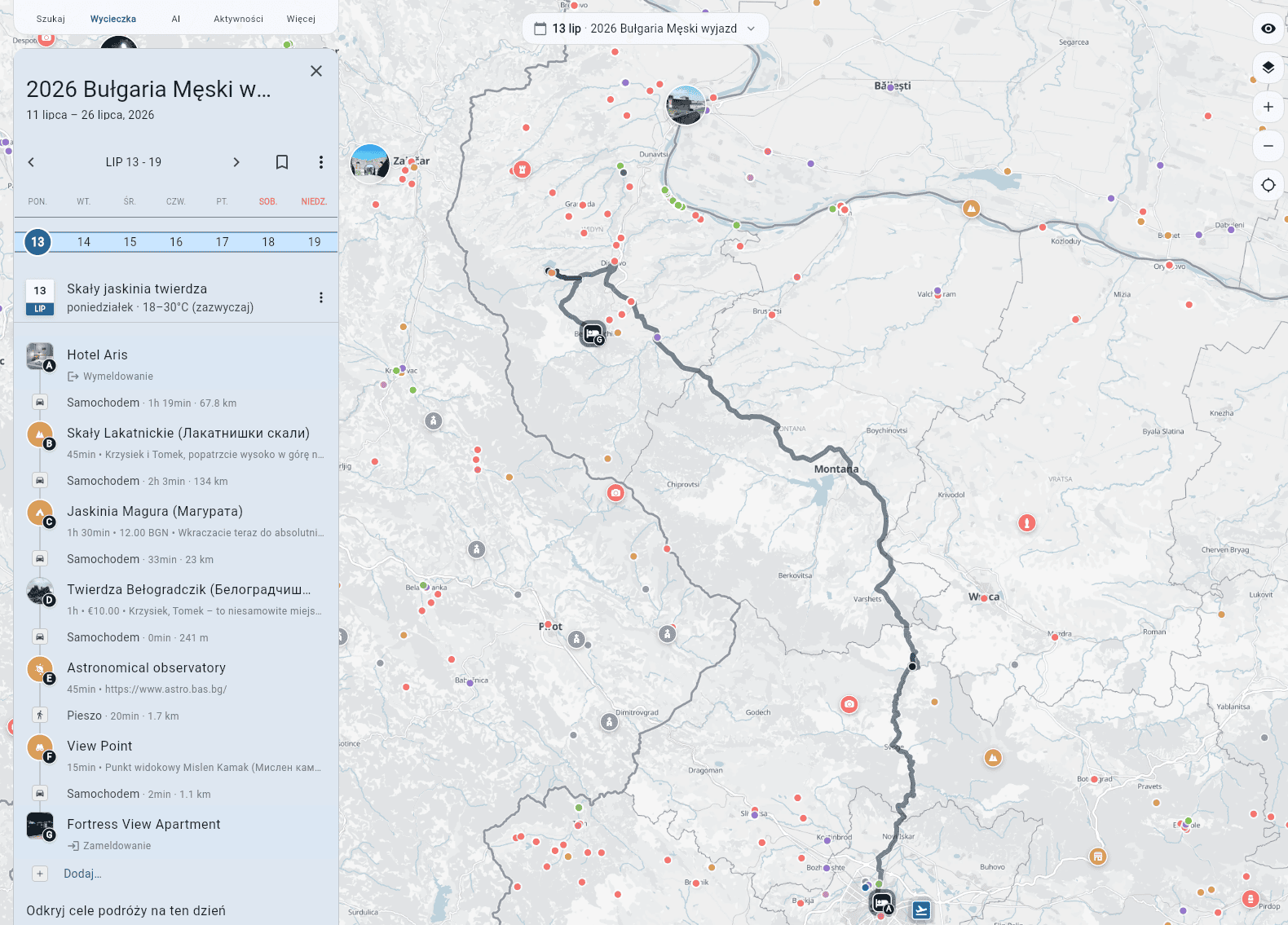Open Skały Lakatnickie stop details
Viewport: 1288px width, 925px height.
coord(176,443)
